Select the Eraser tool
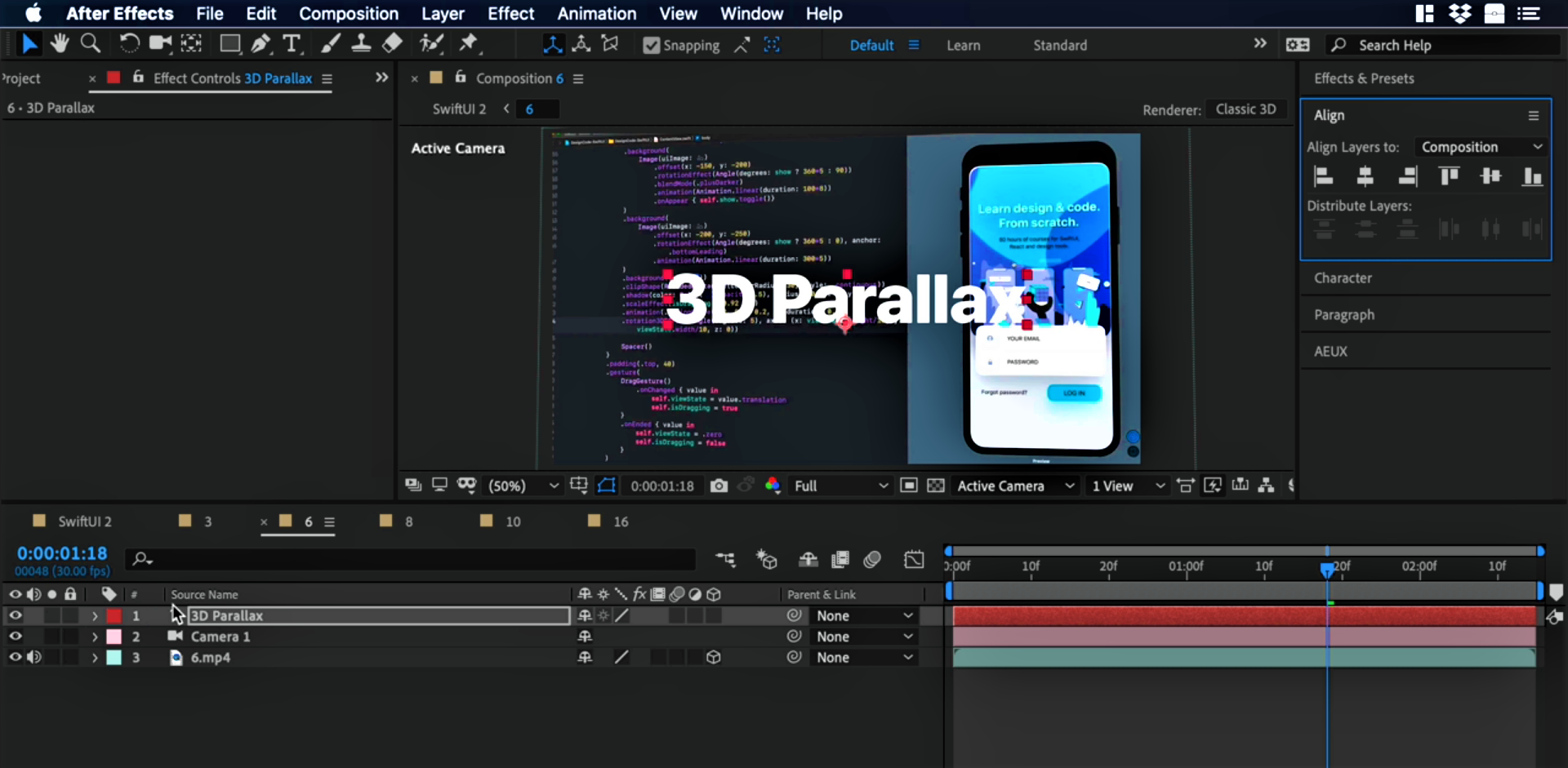Image resolution: width=1568 pixels, height=768 pixels. [393, 44]
